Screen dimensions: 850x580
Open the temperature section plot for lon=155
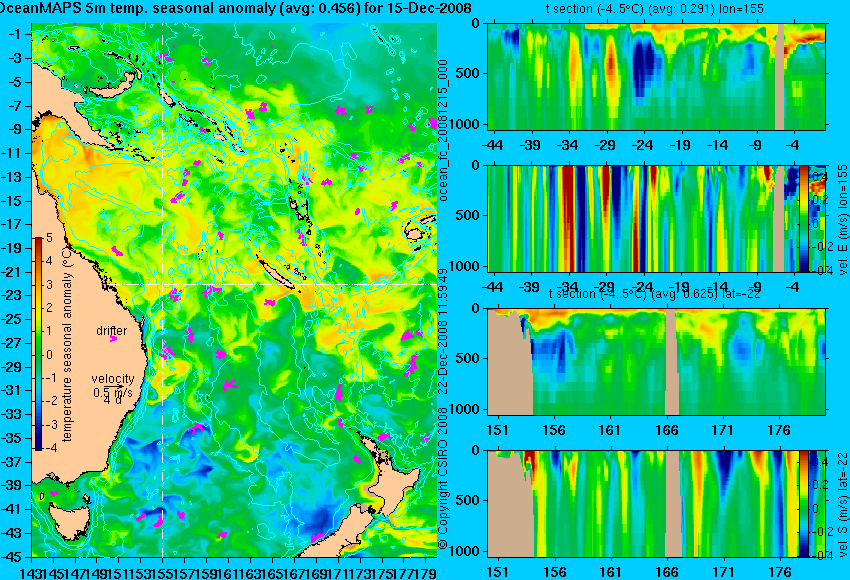coord(656,76)
